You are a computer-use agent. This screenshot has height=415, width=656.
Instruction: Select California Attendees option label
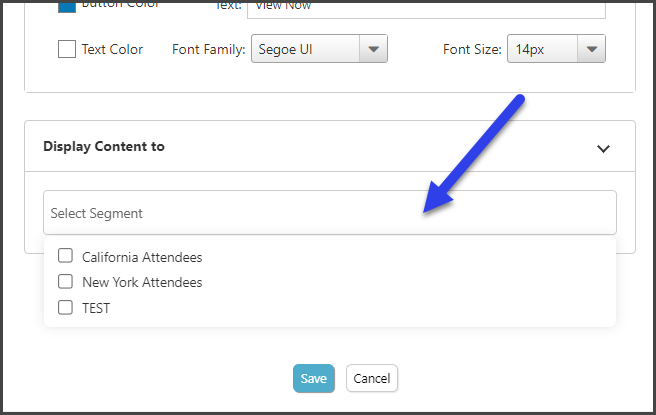click(x=142, y=257)
